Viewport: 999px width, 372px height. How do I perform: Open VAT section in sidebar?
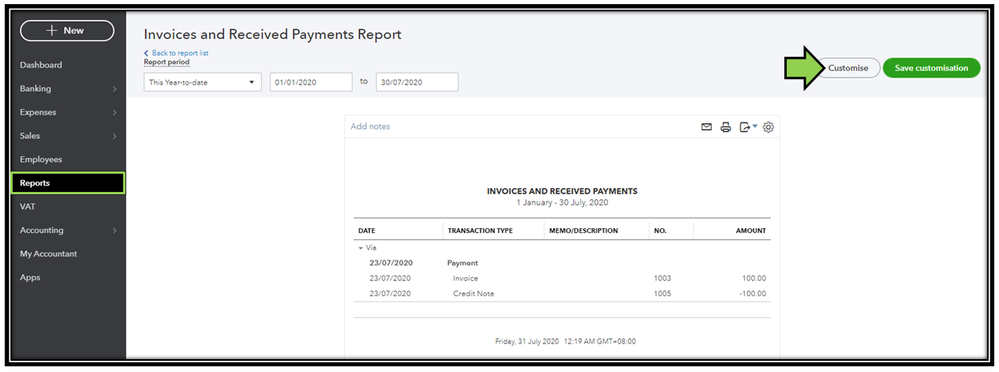[27, 206]
